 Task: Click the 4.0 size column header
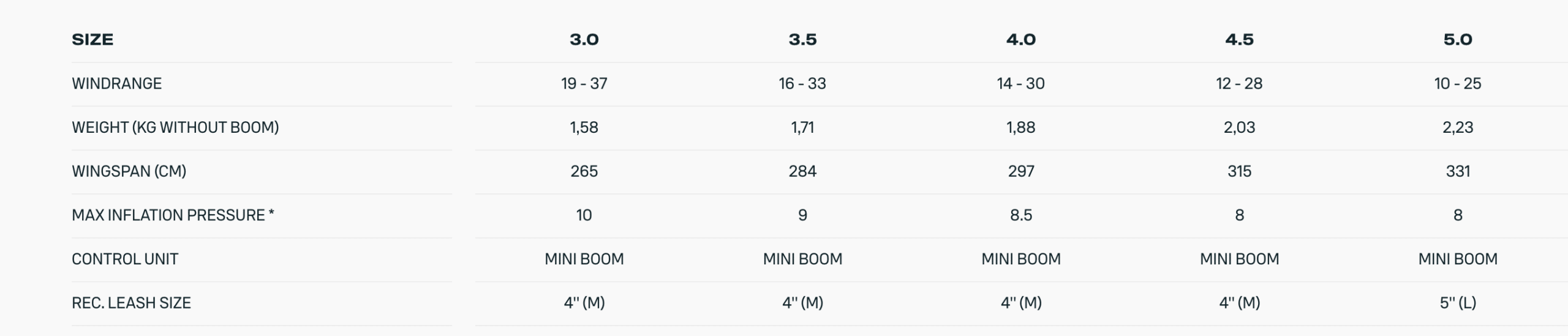(1020, 40)
